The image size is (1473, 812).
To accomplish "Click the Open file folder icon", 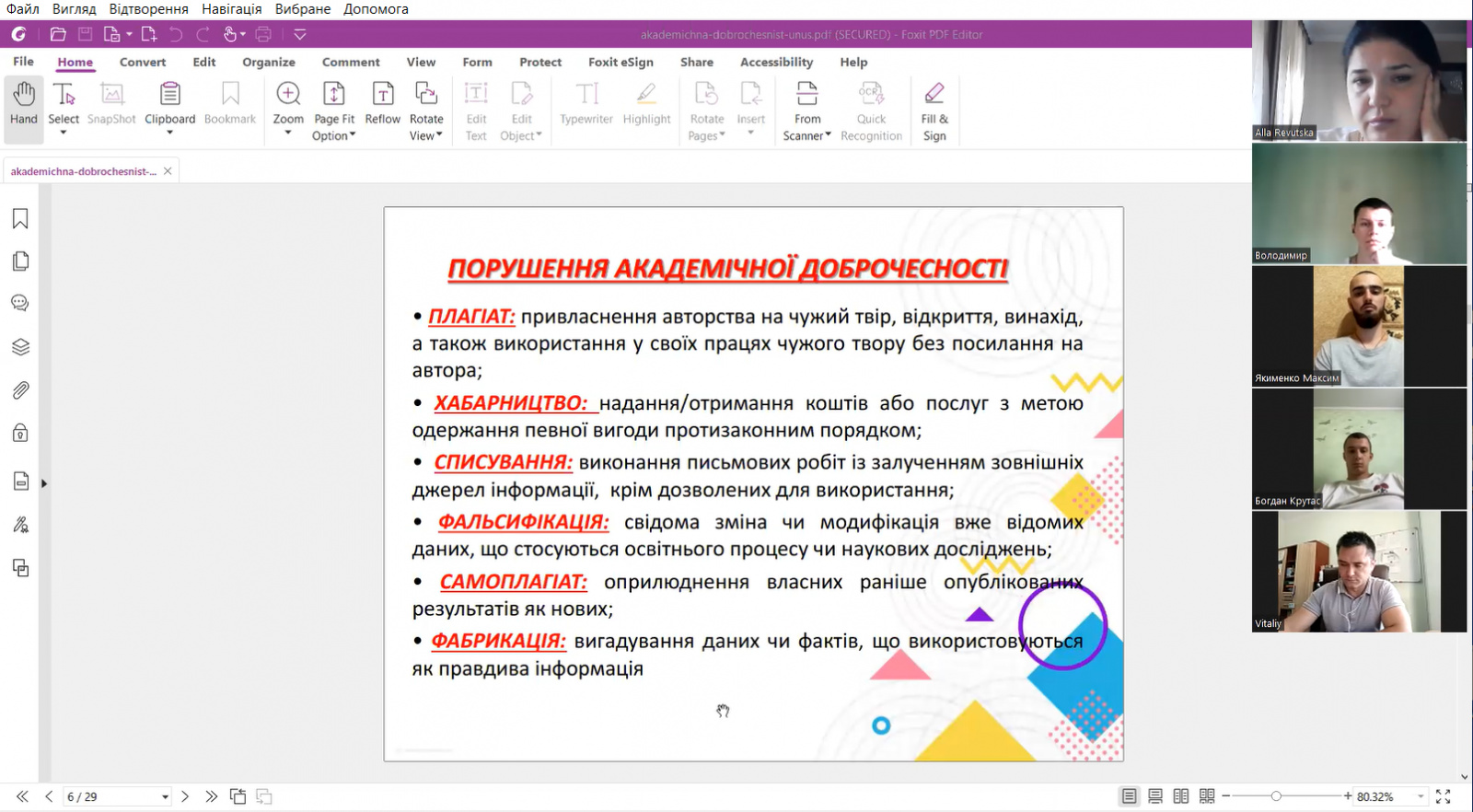I will (x=58, y=34).
